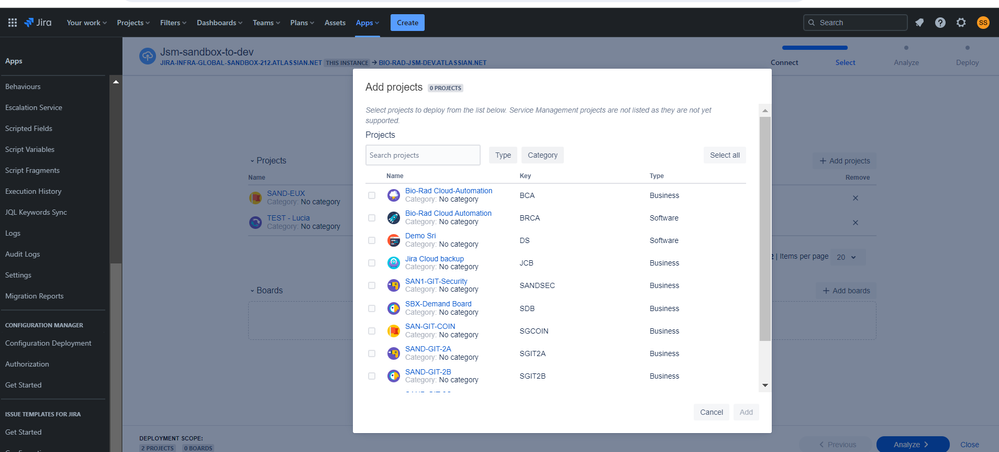This screenshot has width=999, height=452.
Task: Click the sidebar scroll-up arrow
Action: (x=115, y=82)
